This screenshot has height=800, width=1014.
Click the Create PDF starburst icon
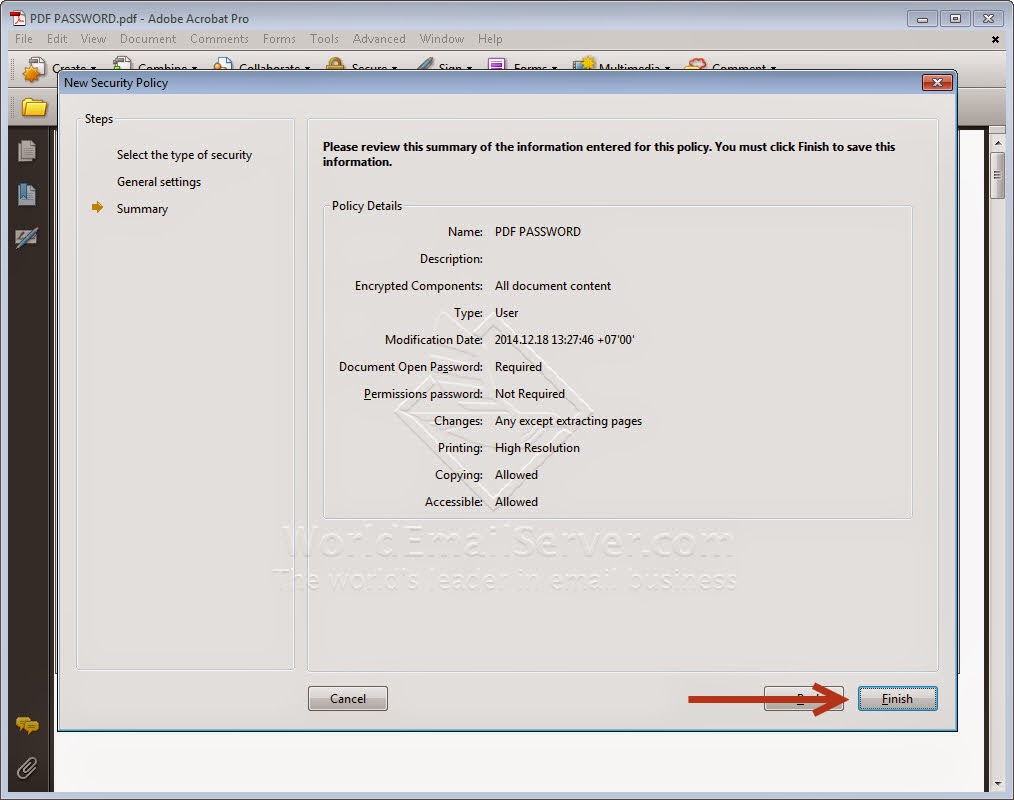[34, 69]
